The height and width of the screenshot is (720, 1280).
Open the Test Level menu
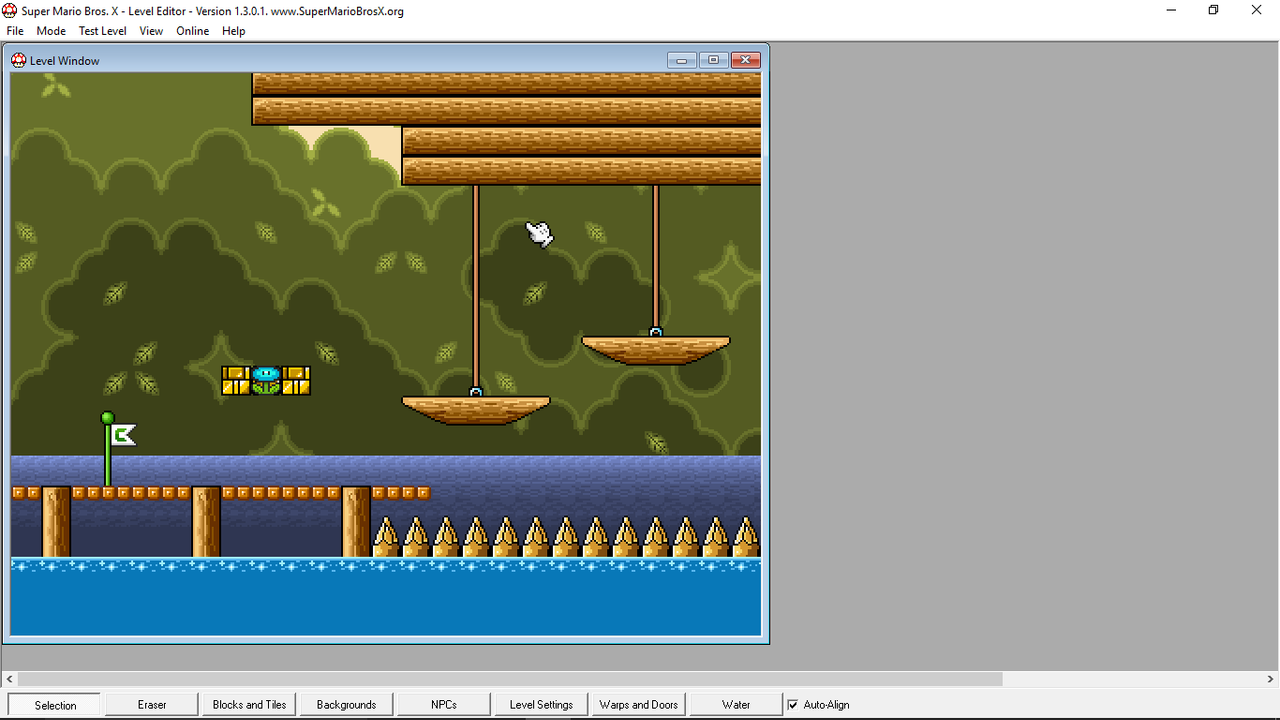[102, 31]
